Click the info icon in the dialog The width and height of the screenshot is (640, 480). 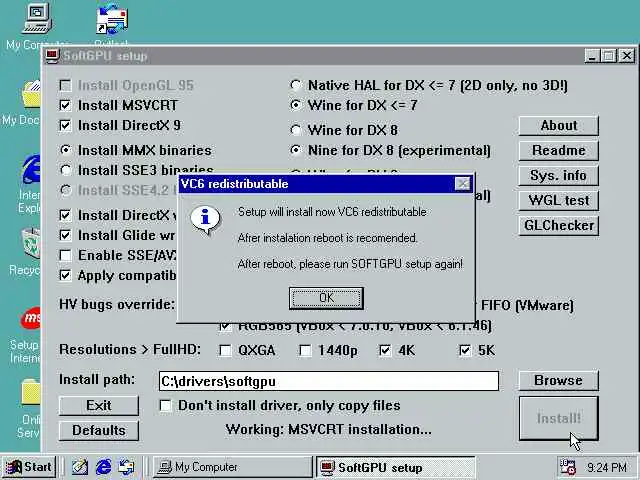point(205,220)
